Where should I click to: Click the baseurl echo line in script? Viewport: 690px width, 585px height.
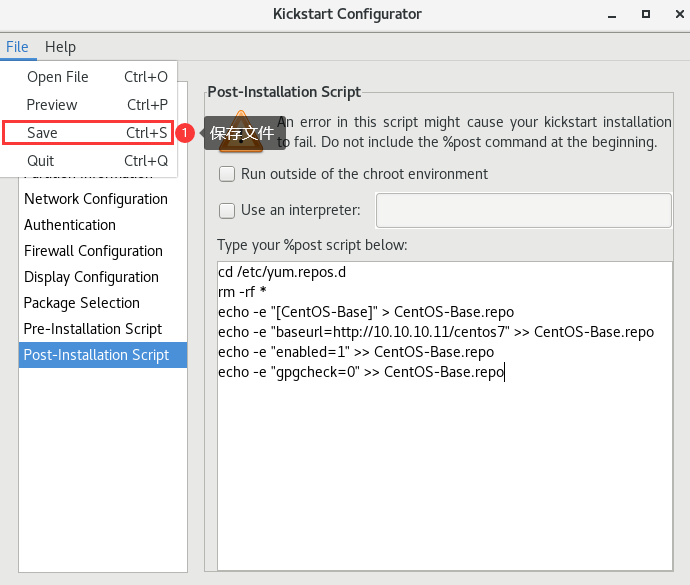coord(436,332)
